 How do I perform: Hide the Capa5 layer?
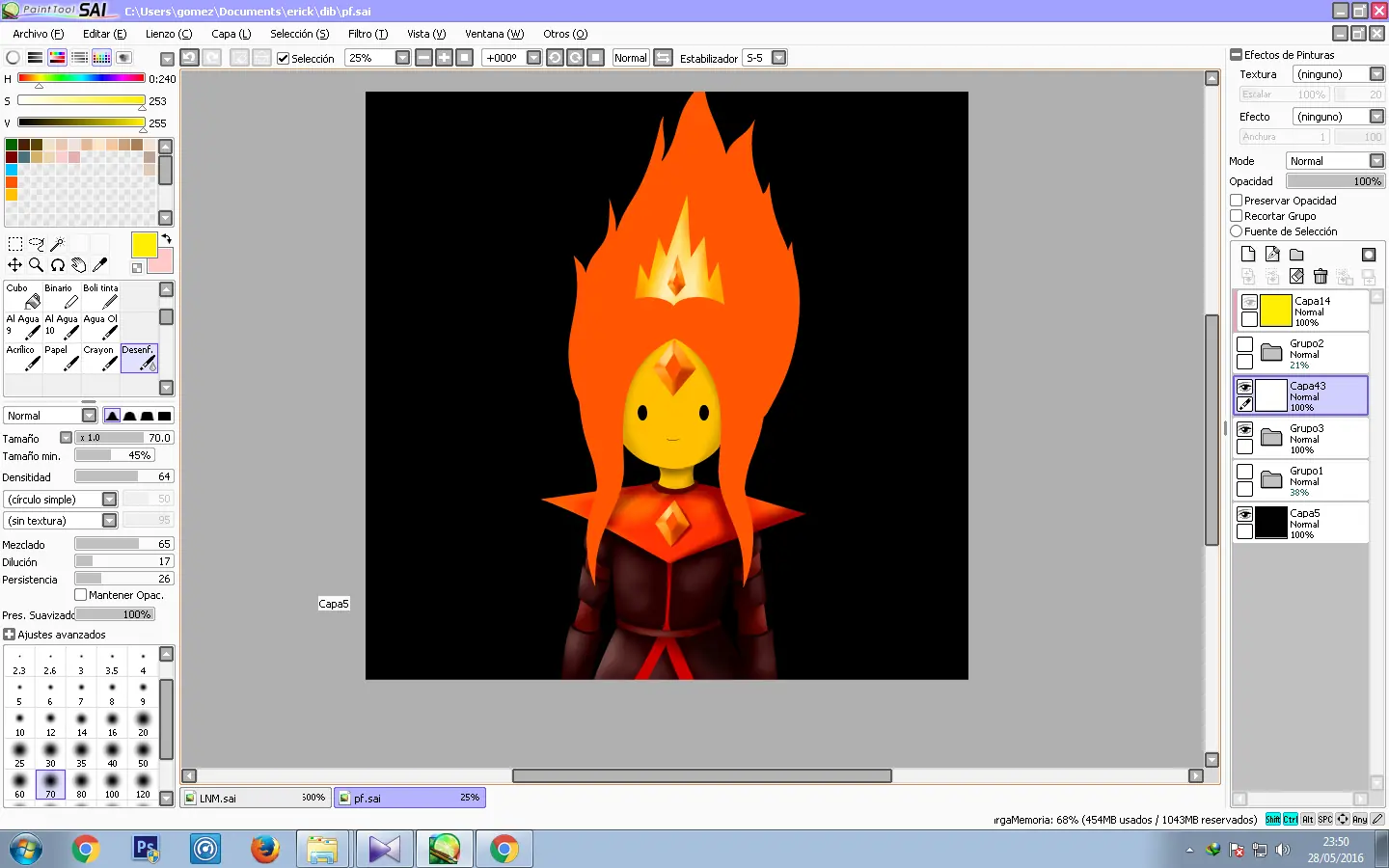click(1245, 514)
